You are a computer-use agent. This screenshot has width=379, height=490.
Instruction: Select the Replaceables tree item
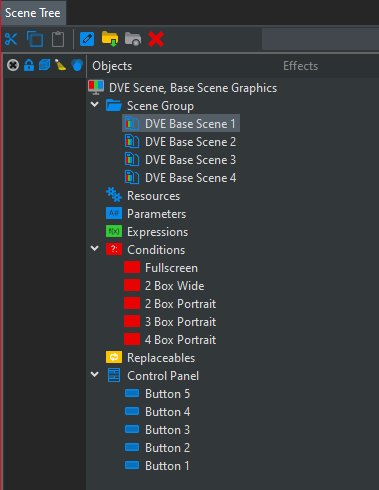click(x=161, y=358)
